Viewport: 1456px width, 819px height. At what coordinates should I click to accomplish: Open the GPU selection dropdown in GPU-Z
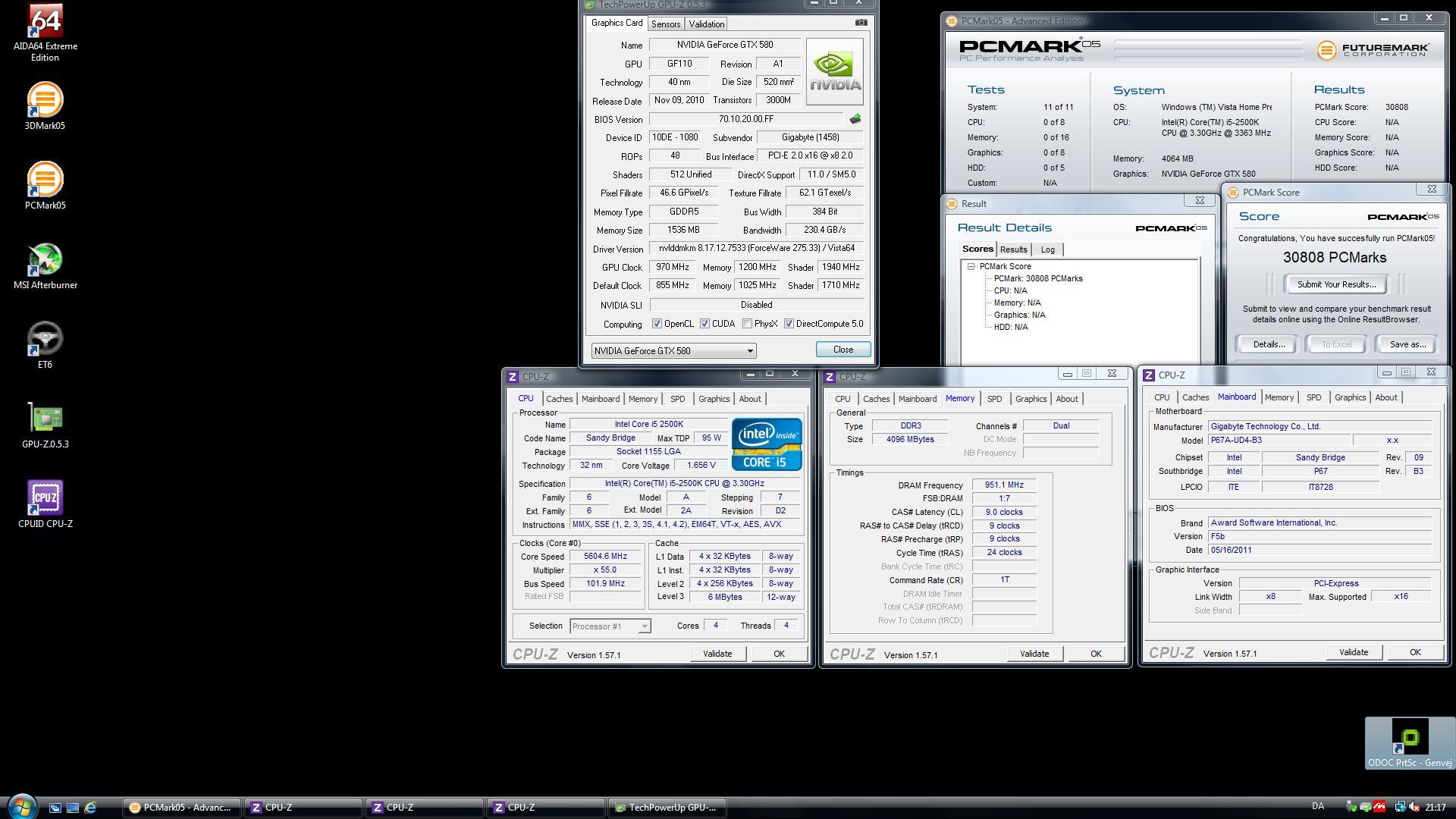(x=673, y=350)
